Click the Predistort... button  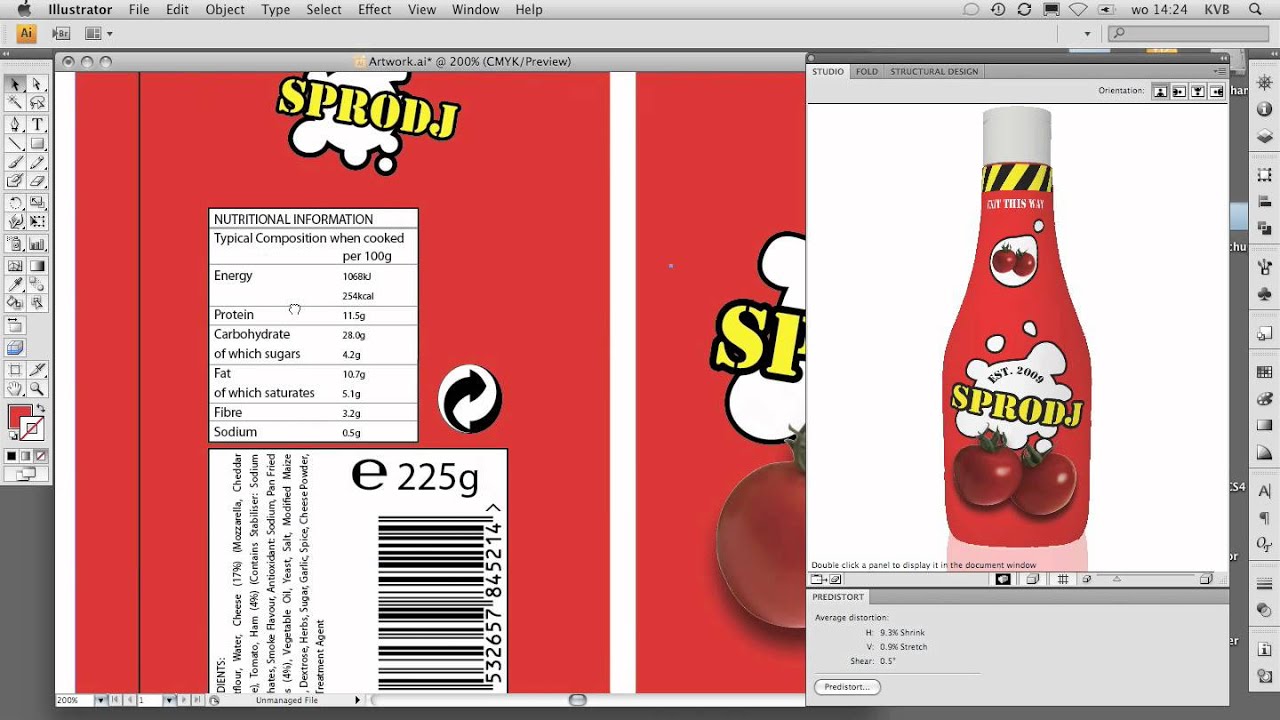tap(847, 687)
